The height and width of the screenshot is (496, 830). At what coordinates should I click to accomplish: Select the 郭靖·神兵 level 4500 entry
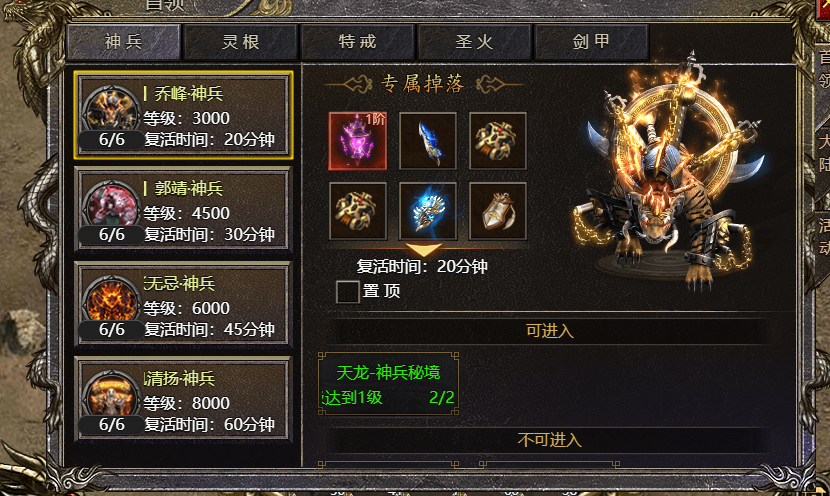click(183, 209)
